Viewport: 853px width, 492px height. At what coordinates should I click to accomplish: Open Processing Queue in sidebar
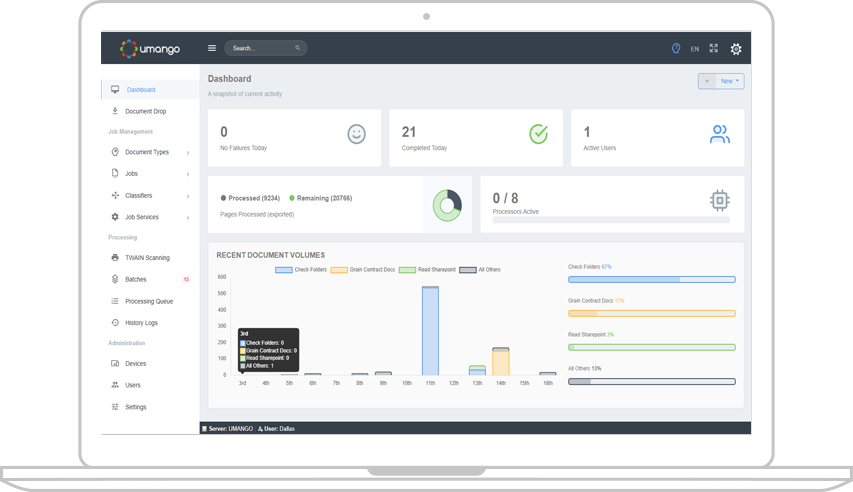pyautogui.click(x=148, y=301)
